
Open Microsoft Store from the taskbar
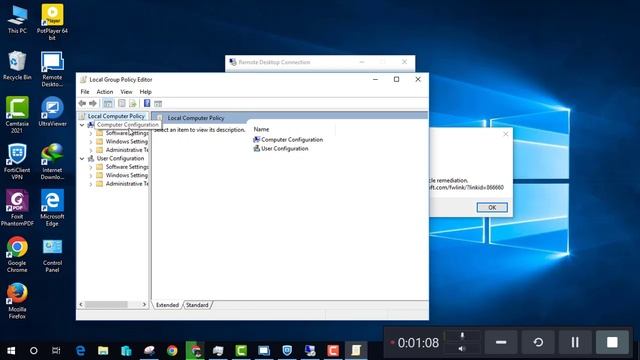(126, 351)
